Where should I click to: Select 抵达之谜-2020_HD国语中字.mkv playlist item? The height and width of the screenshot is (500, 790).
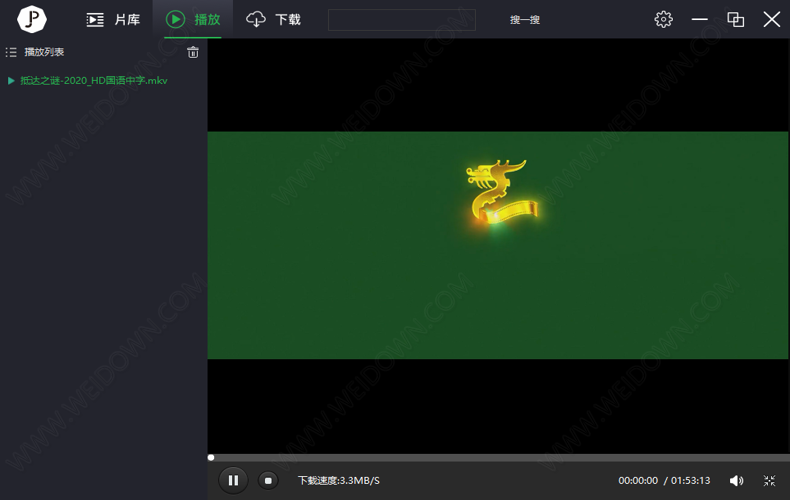pyautogui.click(x=94, y=81)
